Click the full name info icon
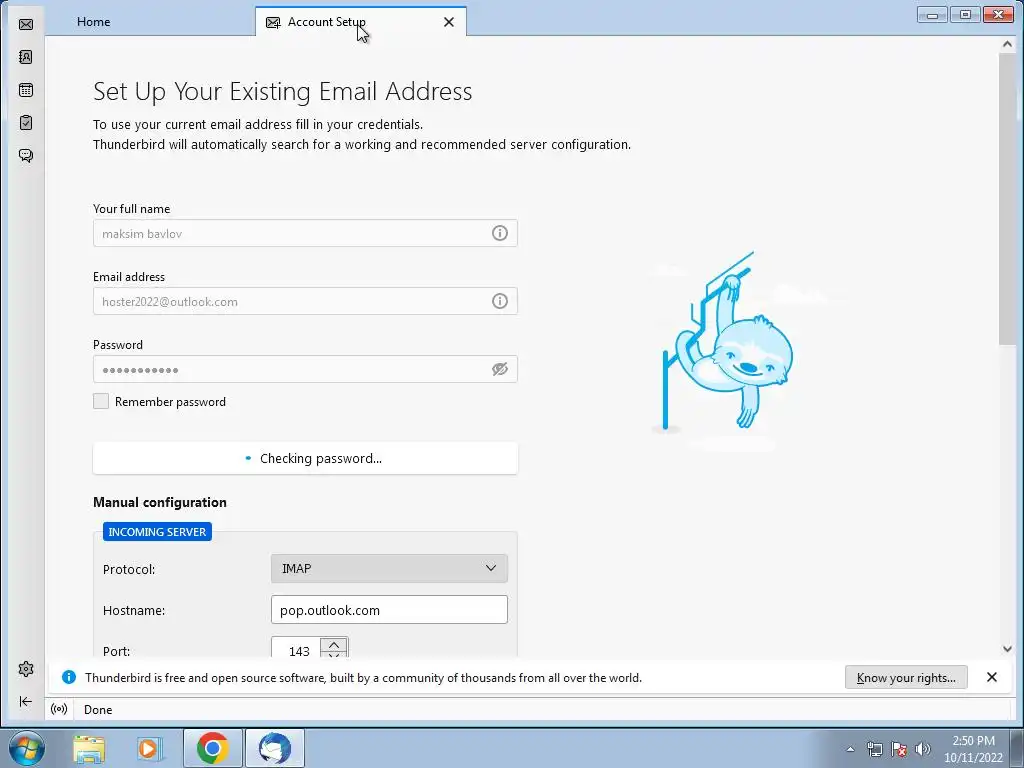This screenshot has width=1024, height=768. (x=500, y=233)
